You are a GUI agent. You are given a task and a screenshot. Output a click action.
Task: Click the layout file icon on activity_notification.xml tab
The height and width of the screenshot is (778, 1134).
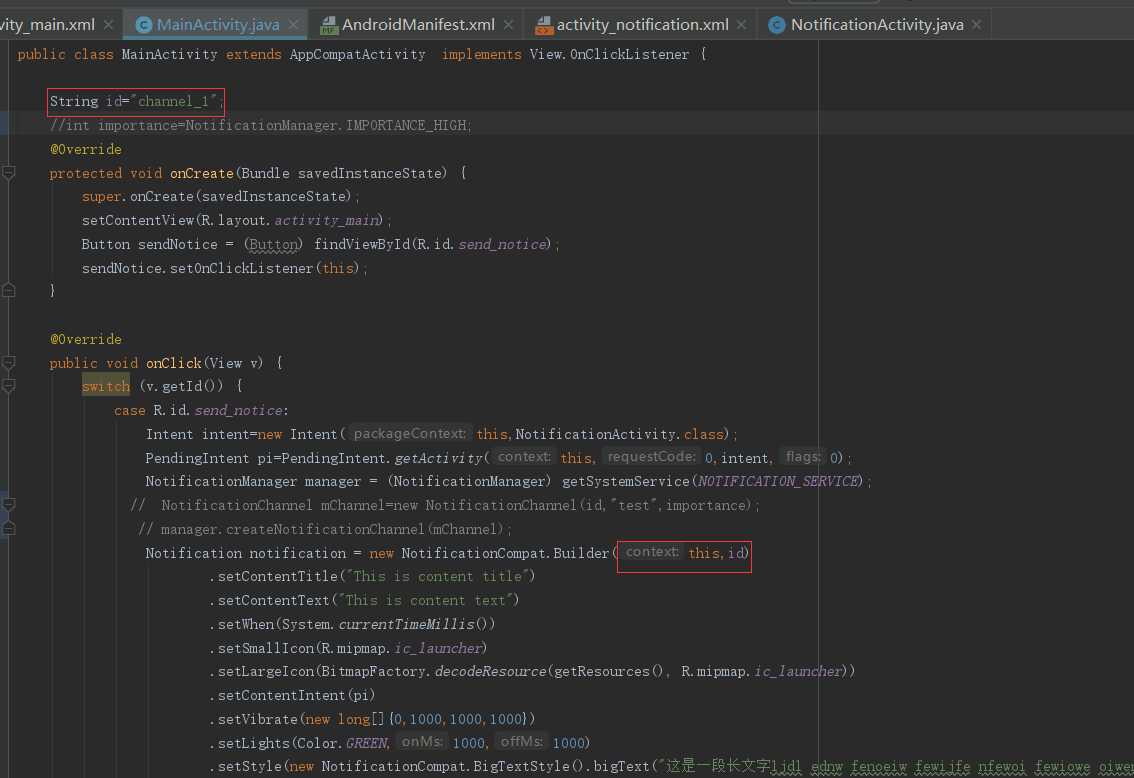tap(543, 25)
